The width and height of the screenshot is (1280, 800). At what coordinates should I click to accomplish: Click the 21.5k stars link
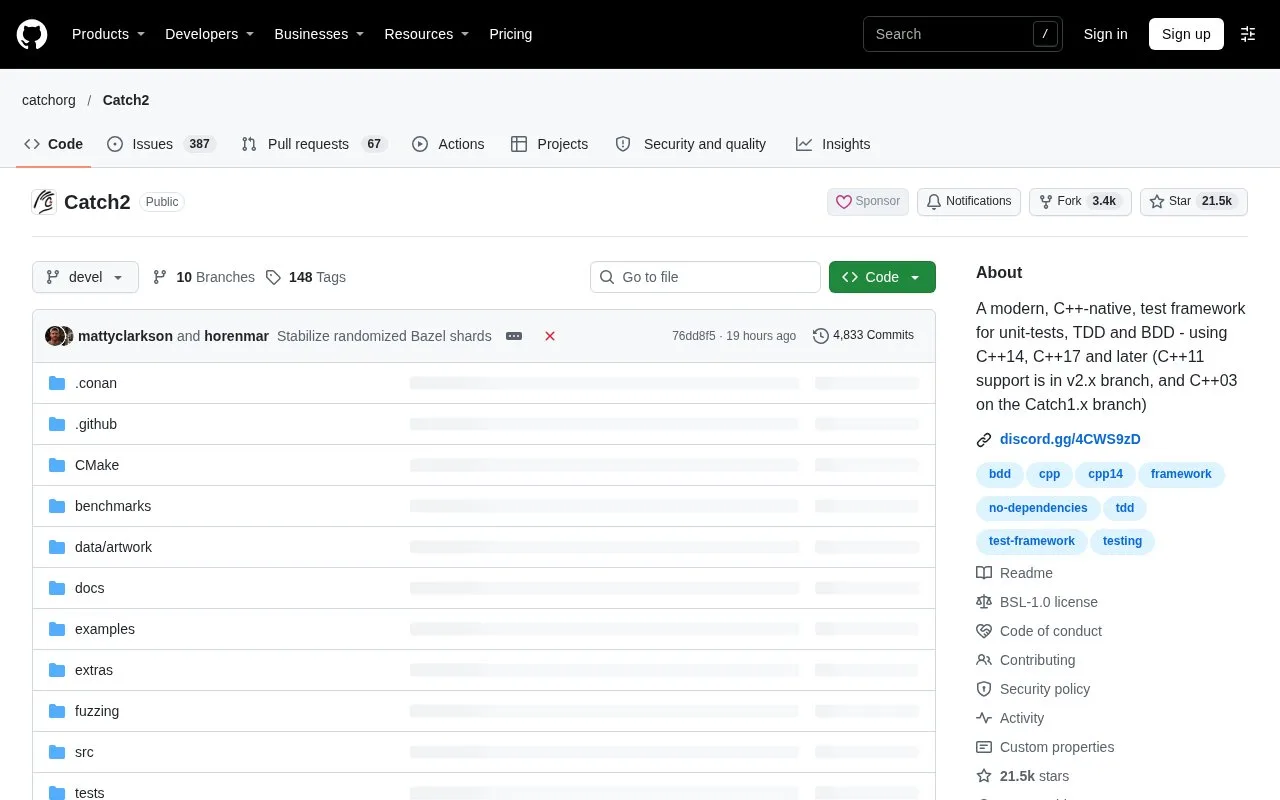(1023, 776)
